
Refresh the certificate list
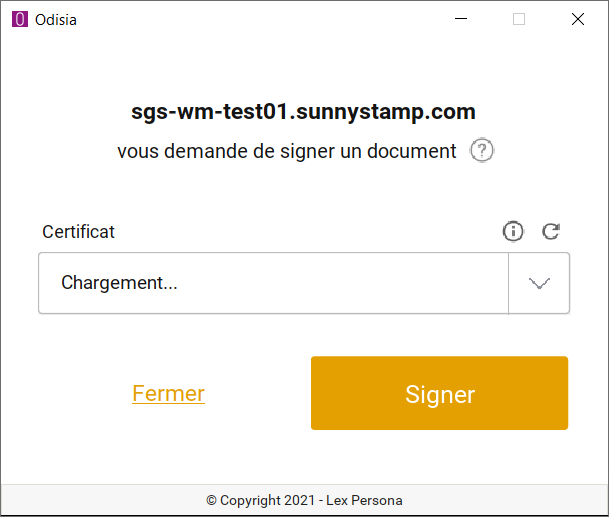point(550,232)
